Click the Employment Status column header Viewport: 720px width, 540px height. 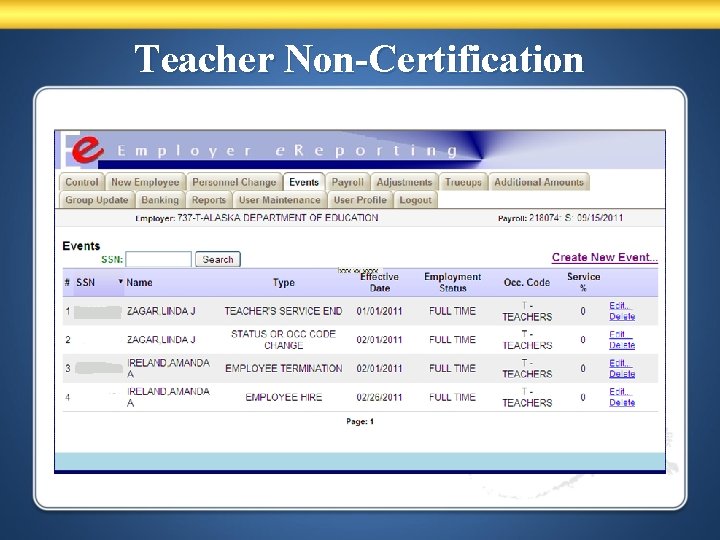click(x=452, y=282)
